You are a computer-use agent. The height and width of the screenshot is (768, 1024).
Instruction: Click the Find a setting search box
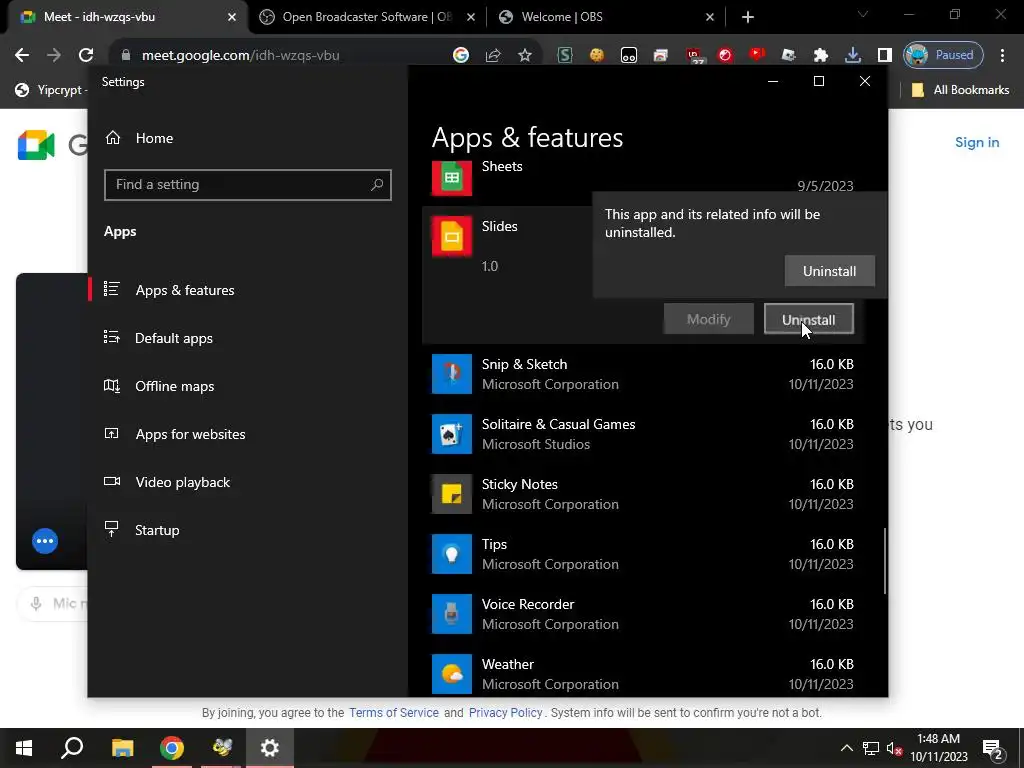coord(248,185)
